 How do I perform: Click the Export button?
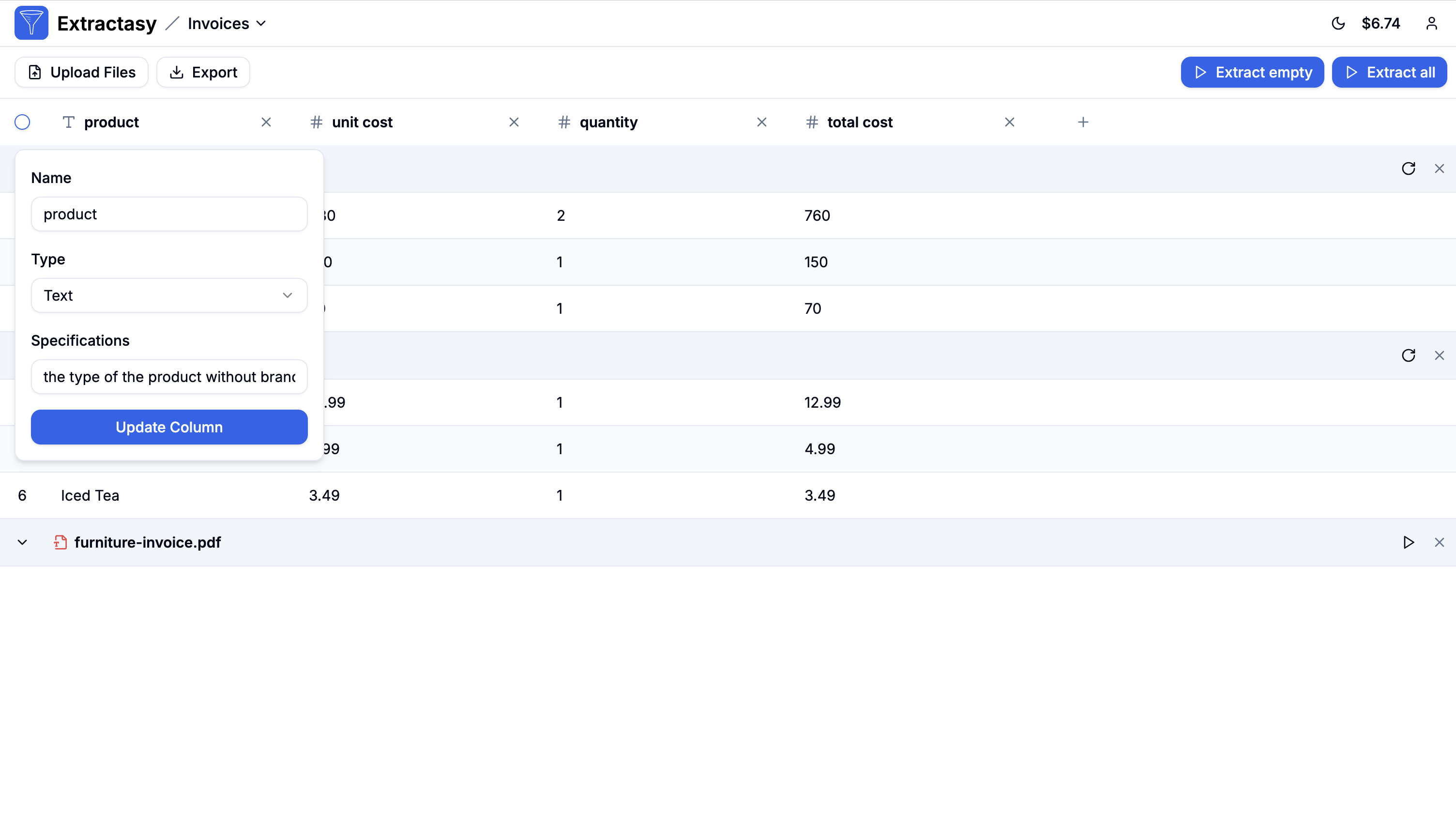(x=203, y=72)
